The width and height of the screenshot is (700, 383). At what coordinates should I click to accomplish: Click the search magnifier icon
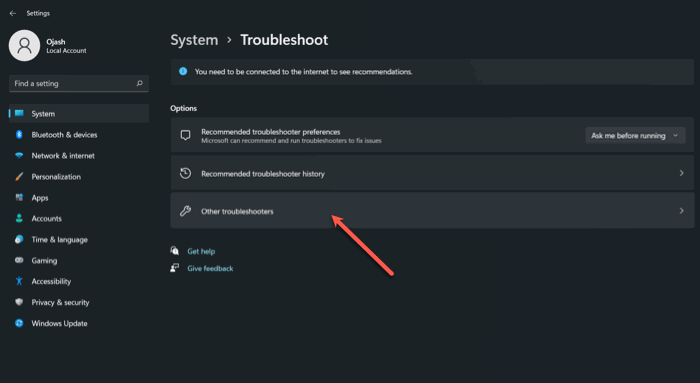coord(139,83)
